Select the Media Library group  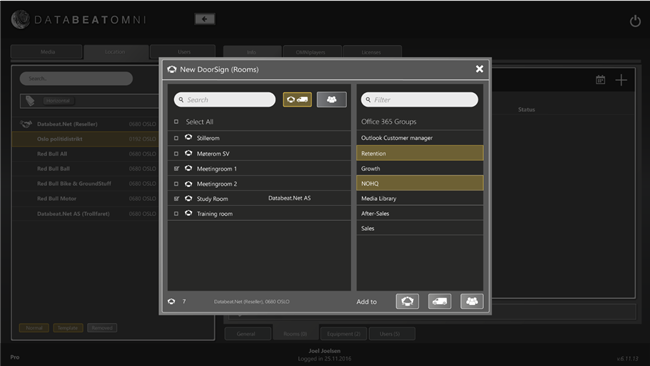420,198
